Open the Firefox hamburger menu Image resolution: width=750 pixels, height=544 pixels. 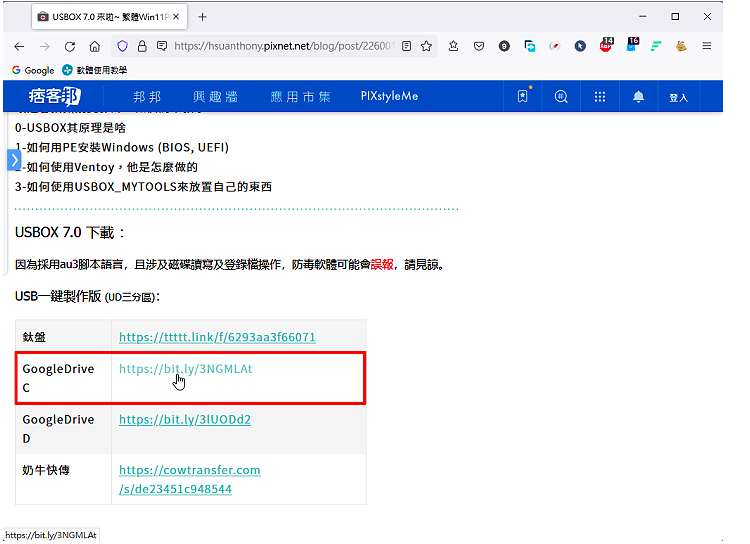(706, 46)
